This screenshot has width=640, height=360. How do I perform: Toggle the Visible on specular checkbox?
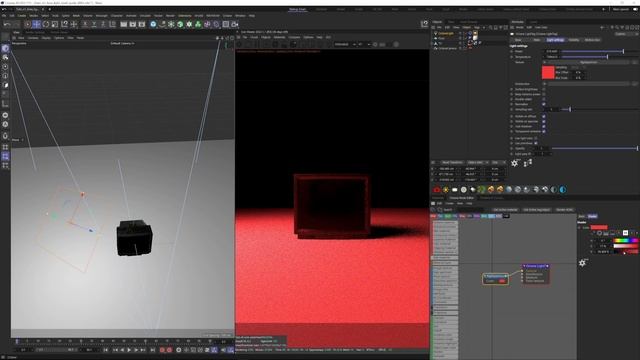(544, 121)
